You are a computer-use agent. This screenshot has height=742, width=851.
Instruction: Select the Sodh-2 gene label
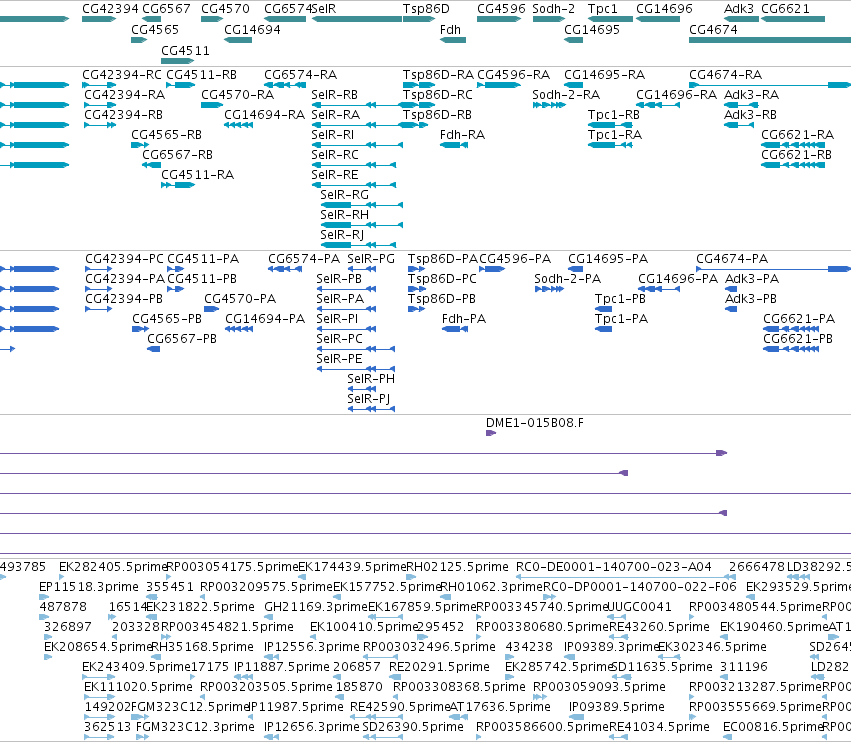point(554,9)
